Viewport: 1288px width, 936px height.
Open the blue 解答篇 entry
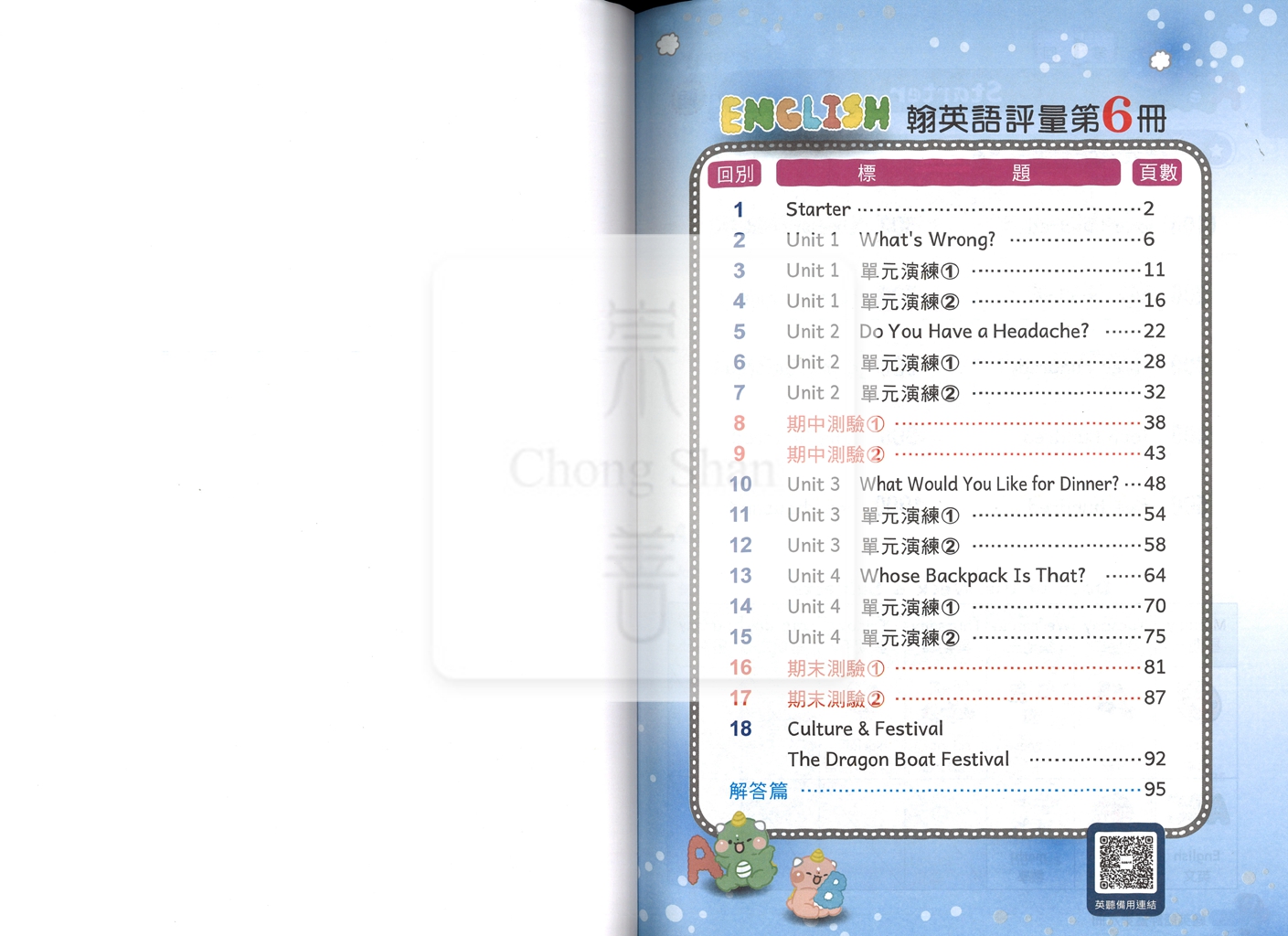click(x=946, y=790)
